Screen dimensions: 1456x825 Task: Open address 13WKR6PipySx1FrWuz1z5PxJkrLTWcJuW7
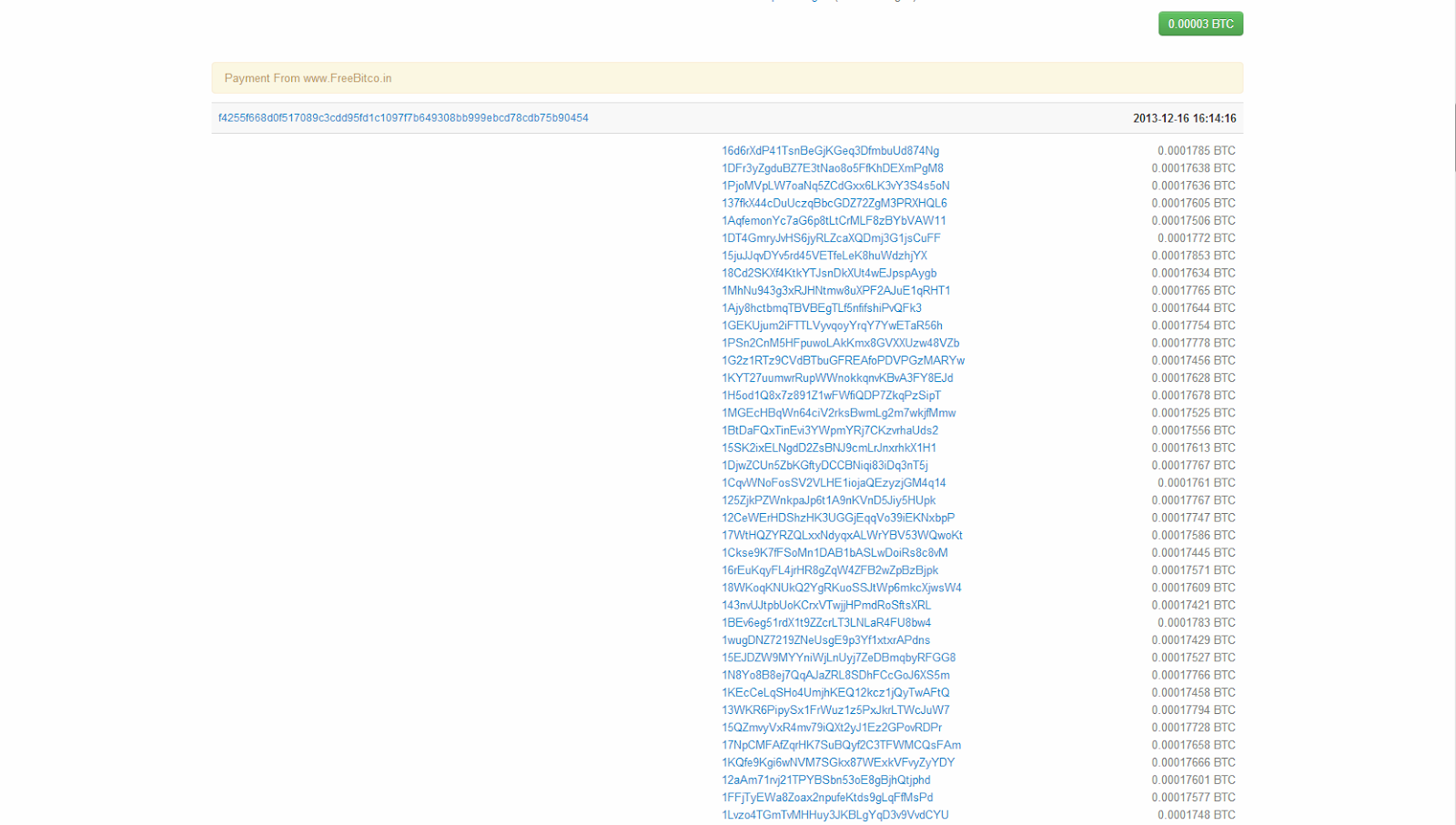(x=835, y=710)
